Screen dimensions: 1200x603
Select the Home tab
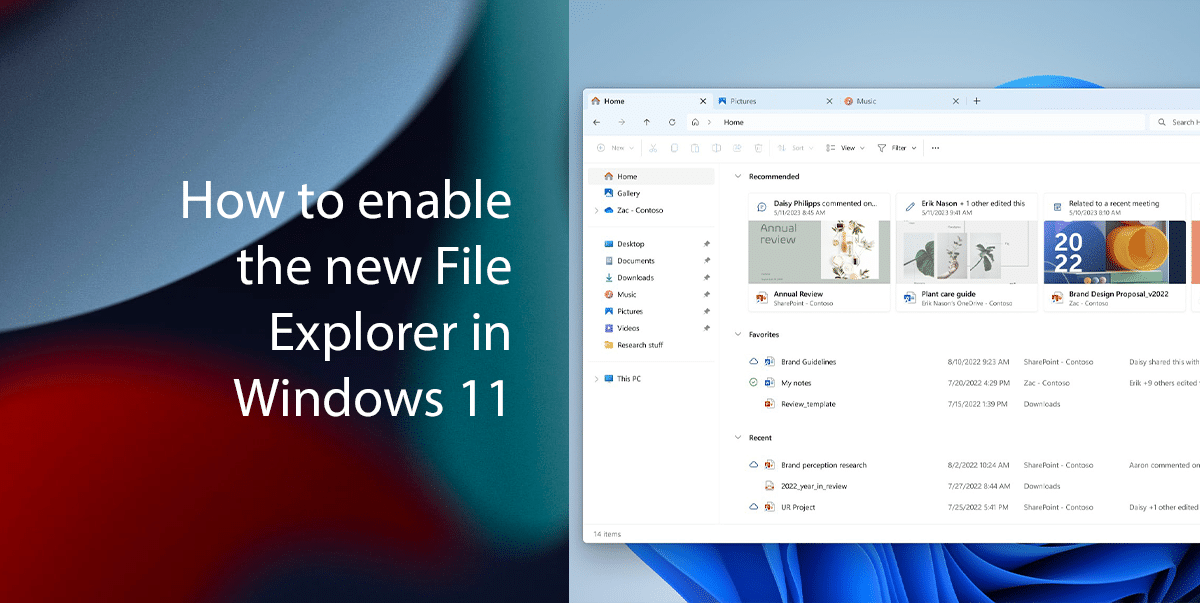649,101
